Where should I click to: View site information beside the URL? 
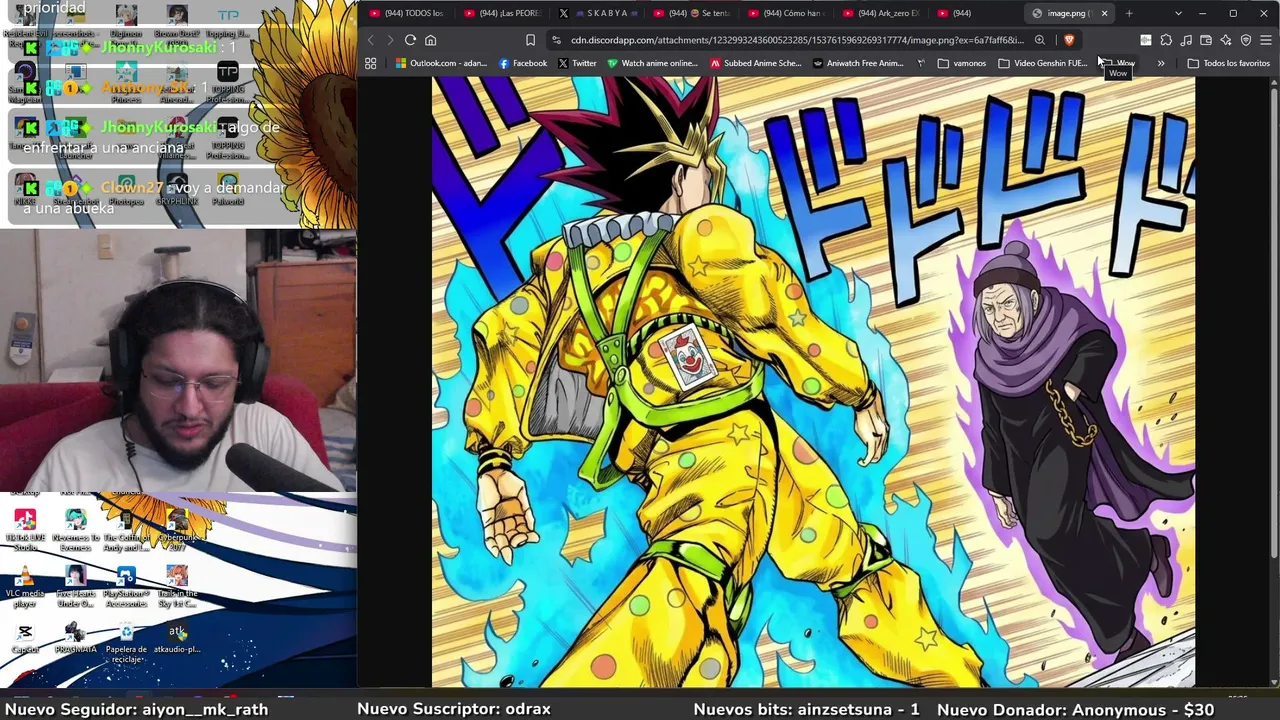(x=556, y=40)
